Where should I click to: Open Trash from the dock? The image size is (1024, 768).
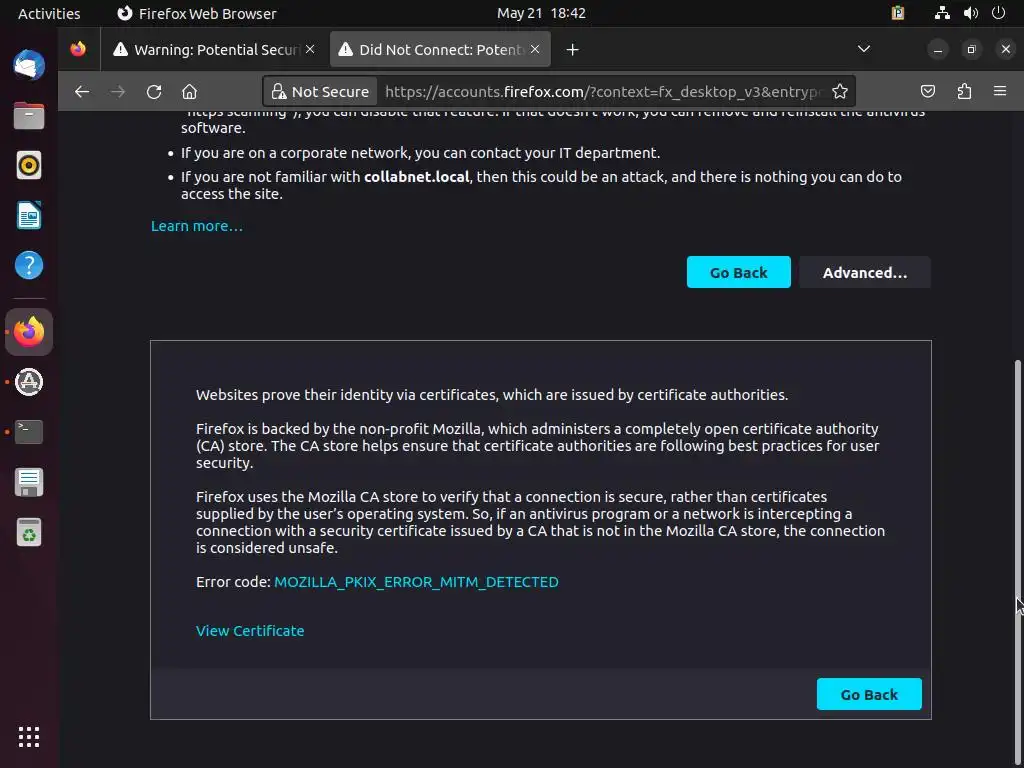pos(29,532)
